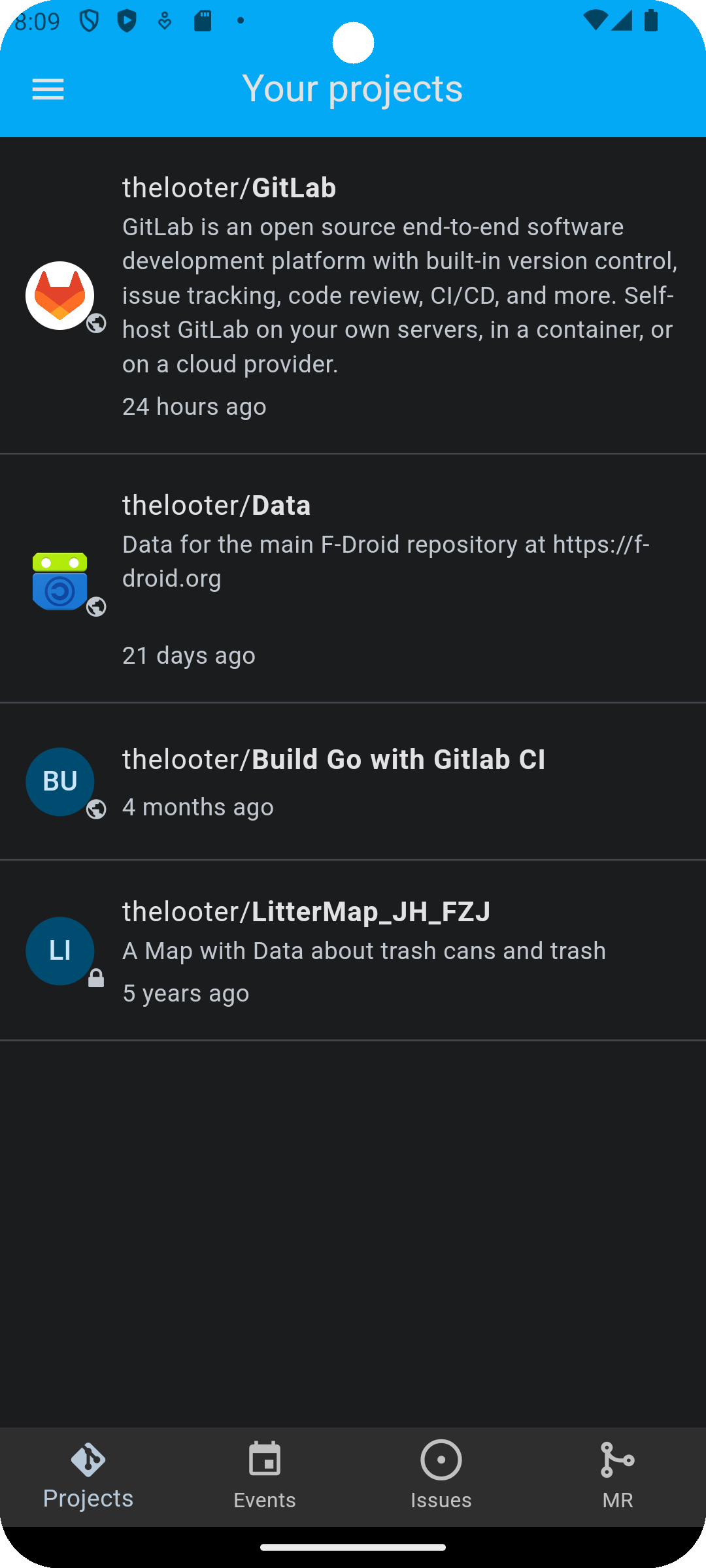The image size is (706, 1568).
Task: Tap the GitLab fox project avatar
Action: click(59, 295)
